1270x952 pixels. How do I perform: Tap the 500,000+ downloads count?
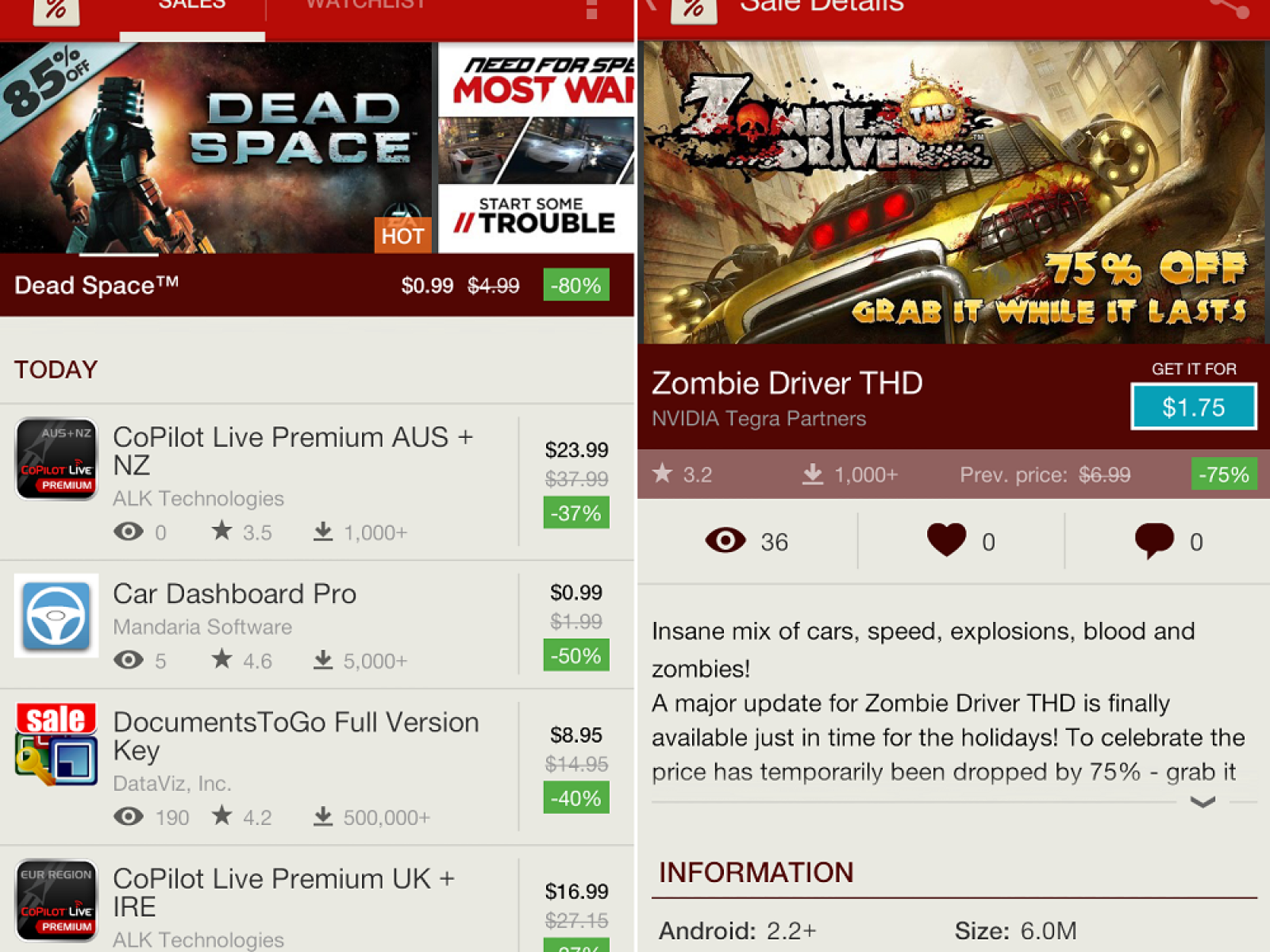pyautogui.click(x=387, y=817)
